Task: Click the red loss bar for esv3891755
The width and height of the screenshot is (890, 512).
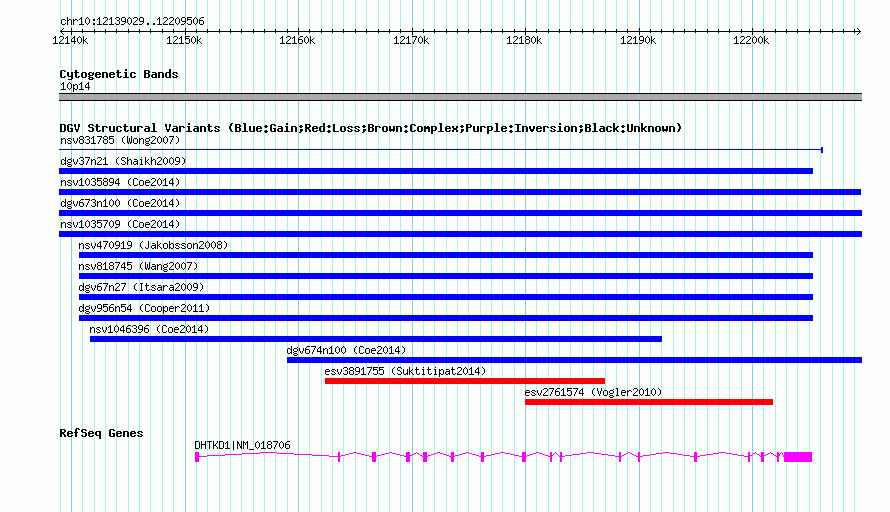Action: pos(465,381)
